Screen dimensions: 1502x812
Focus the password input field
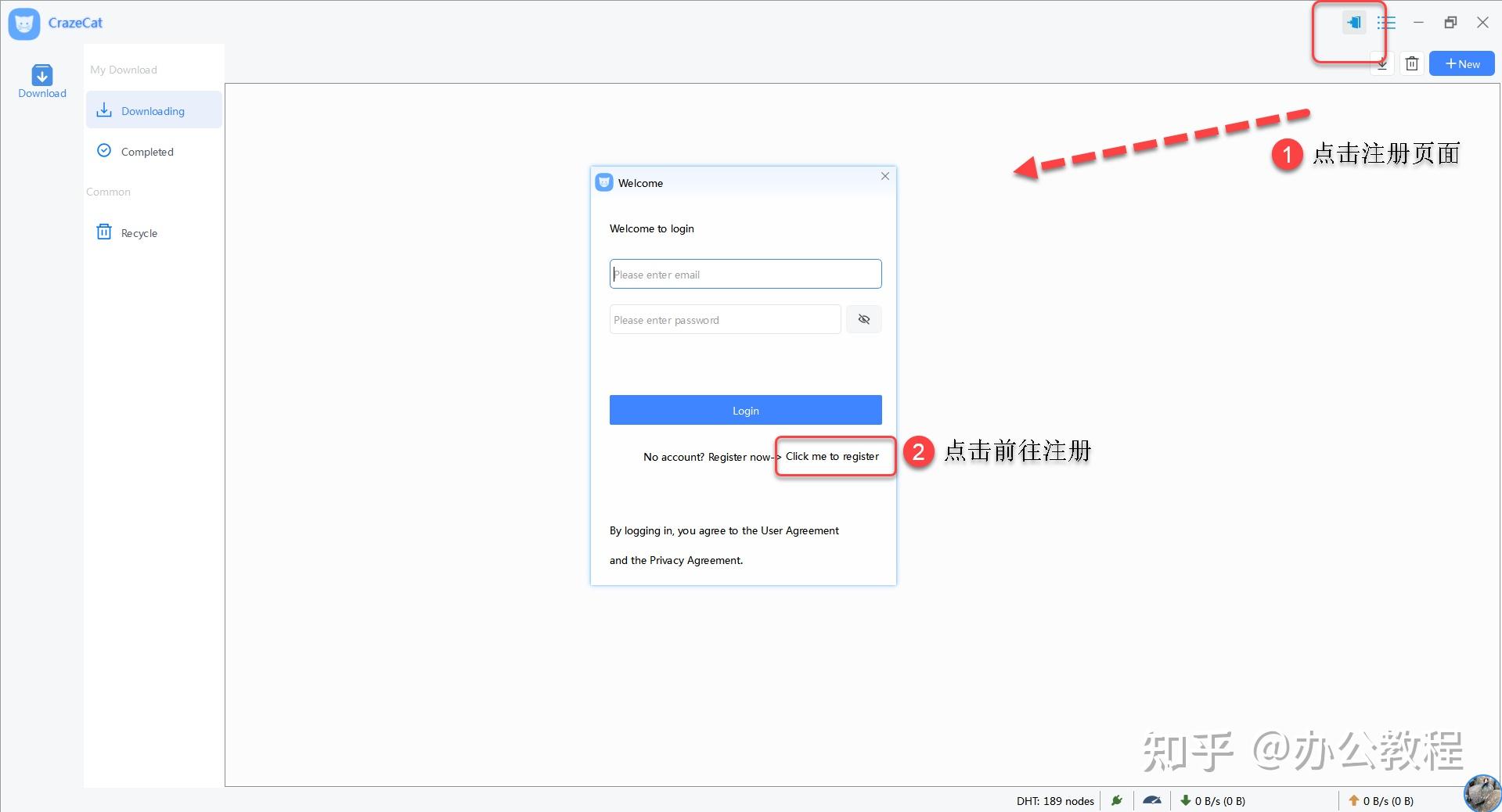tap(726, 319)
